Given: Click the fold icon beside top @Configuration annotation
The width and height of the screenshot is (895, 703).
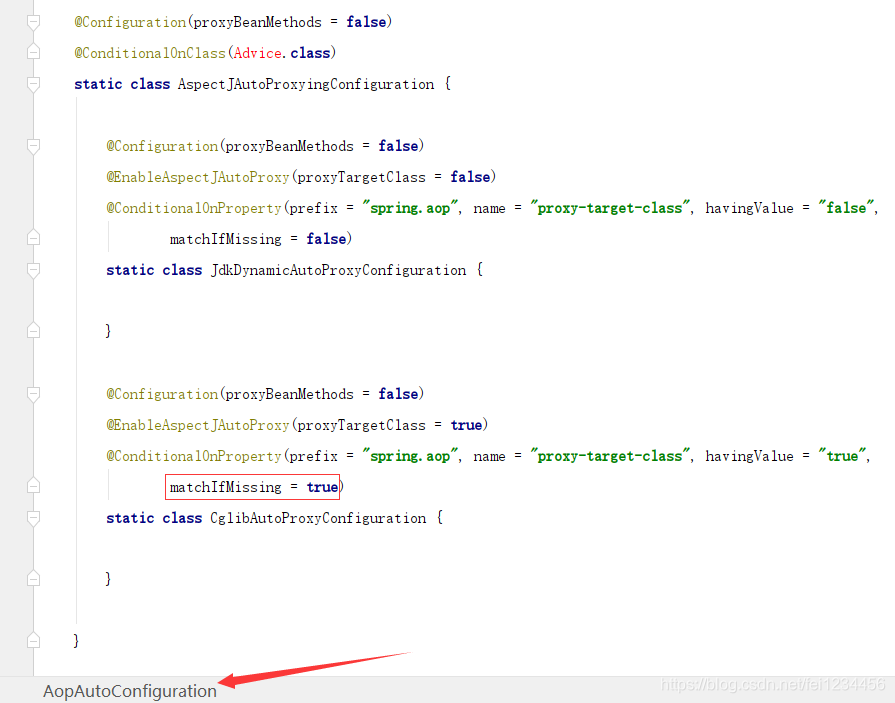Looking at the screenshot, I should click(33, 21).
